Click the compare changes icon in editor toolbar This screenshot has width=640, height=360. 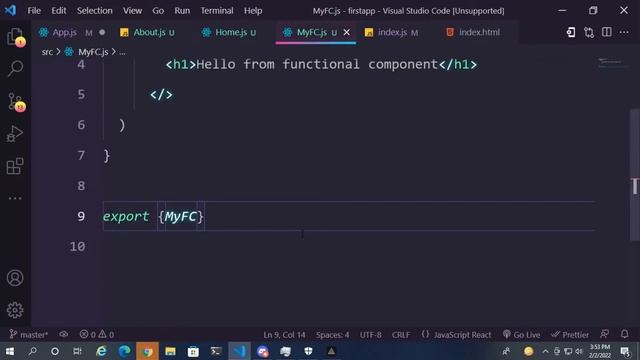coord(589,32)
